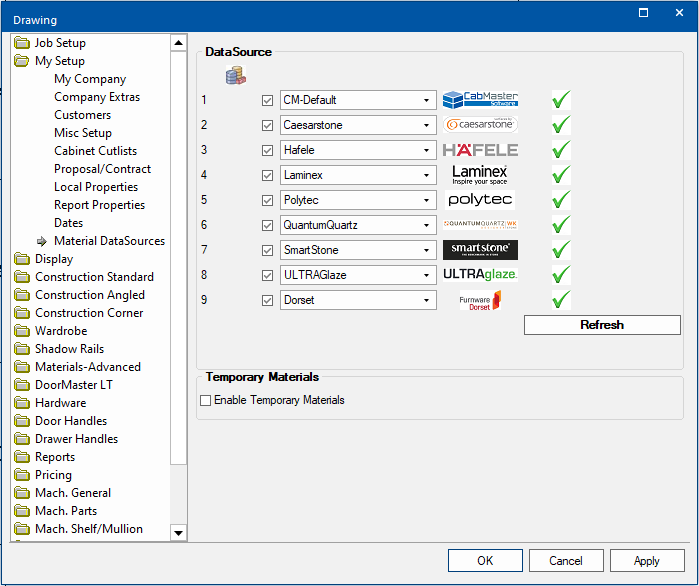Open the Dorset dropdown
The image size is (699, 586).
(427, 300)
